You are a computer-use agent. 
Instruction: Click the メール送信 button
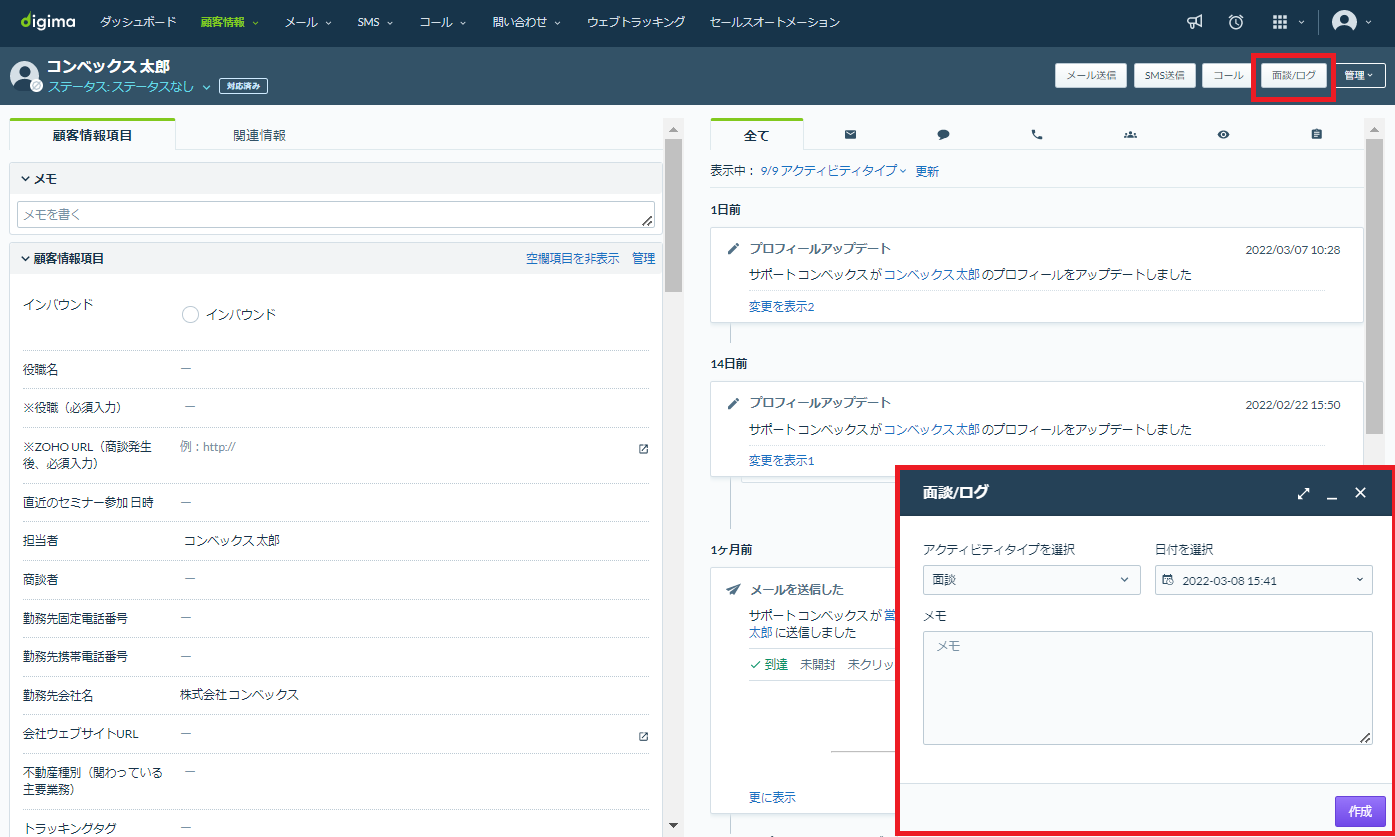1091,75
